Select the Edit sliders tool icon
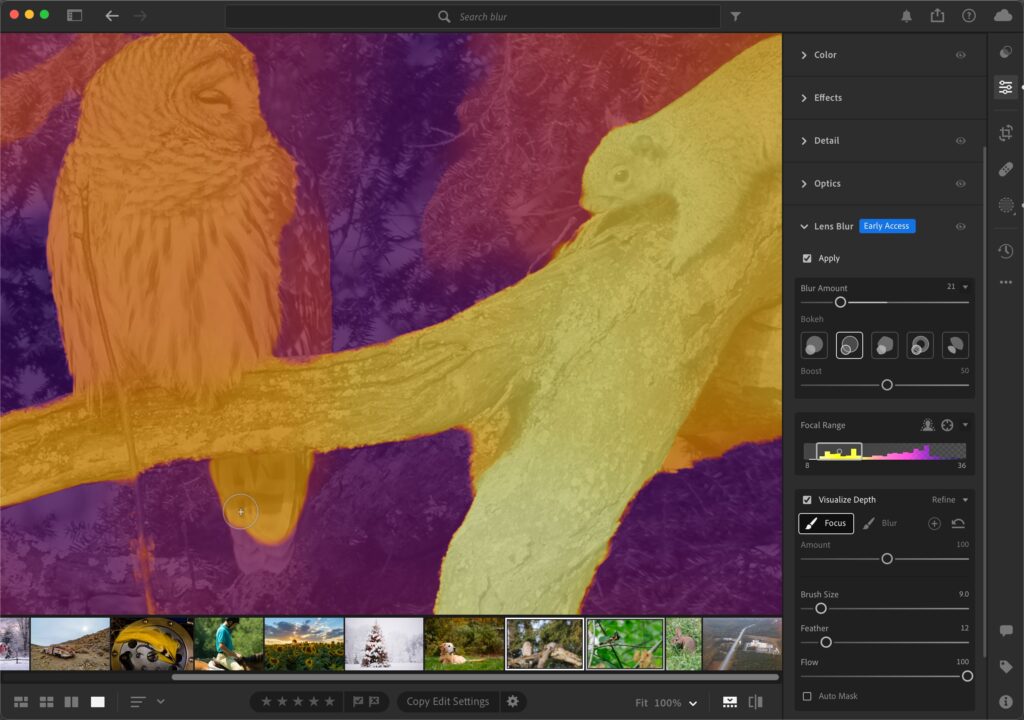 point(1006,87)
